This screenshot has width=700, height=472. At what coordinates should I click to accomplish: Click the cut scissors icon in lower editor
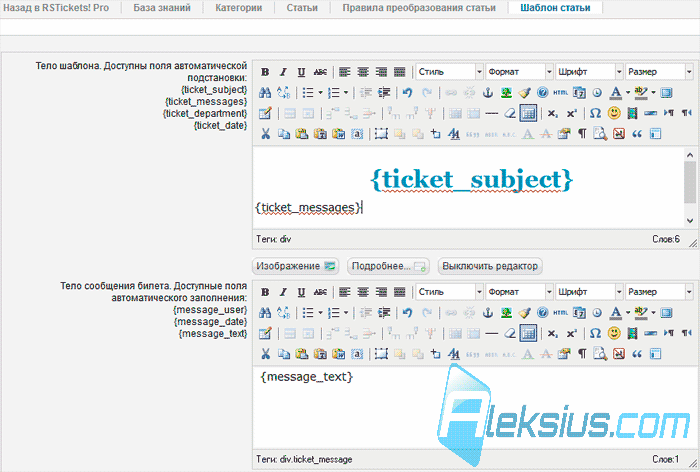tap(266, 354)
